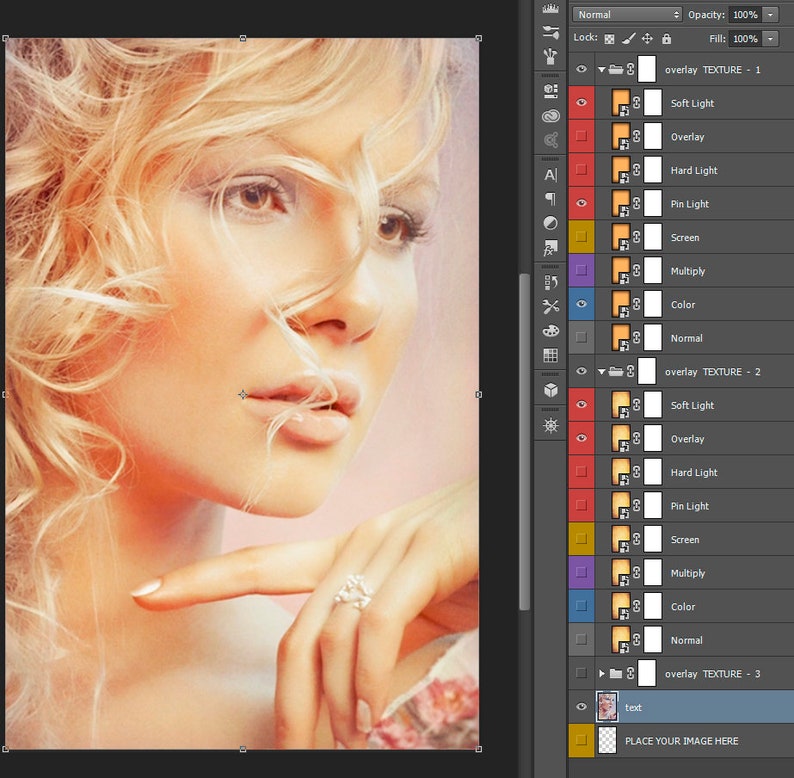The width and height of the screenshot is (794, 778).
Task: Click mask link icon on TEXTURE 1 Soft Light layer
Action: coord(637,103)
